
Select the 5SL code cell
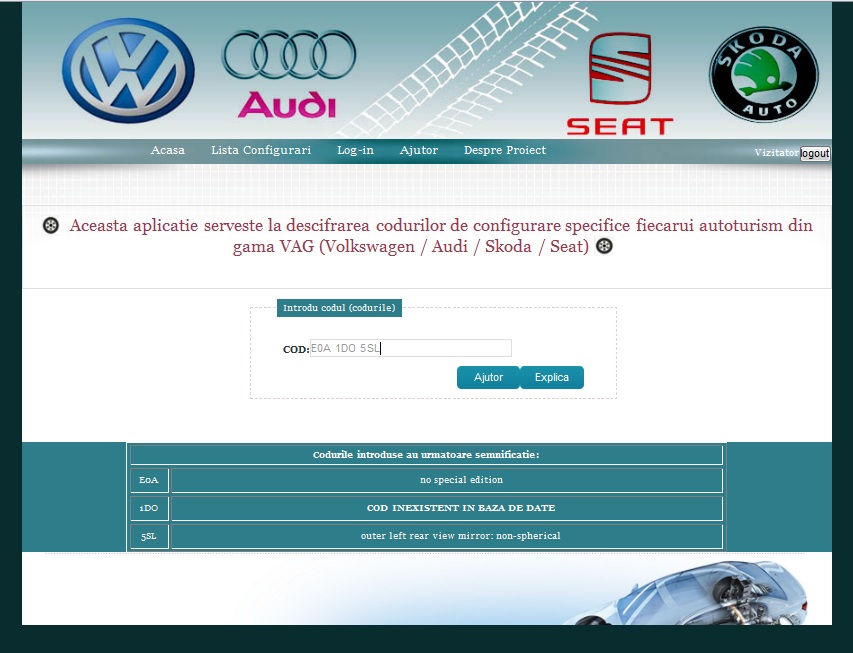(149, 536)
